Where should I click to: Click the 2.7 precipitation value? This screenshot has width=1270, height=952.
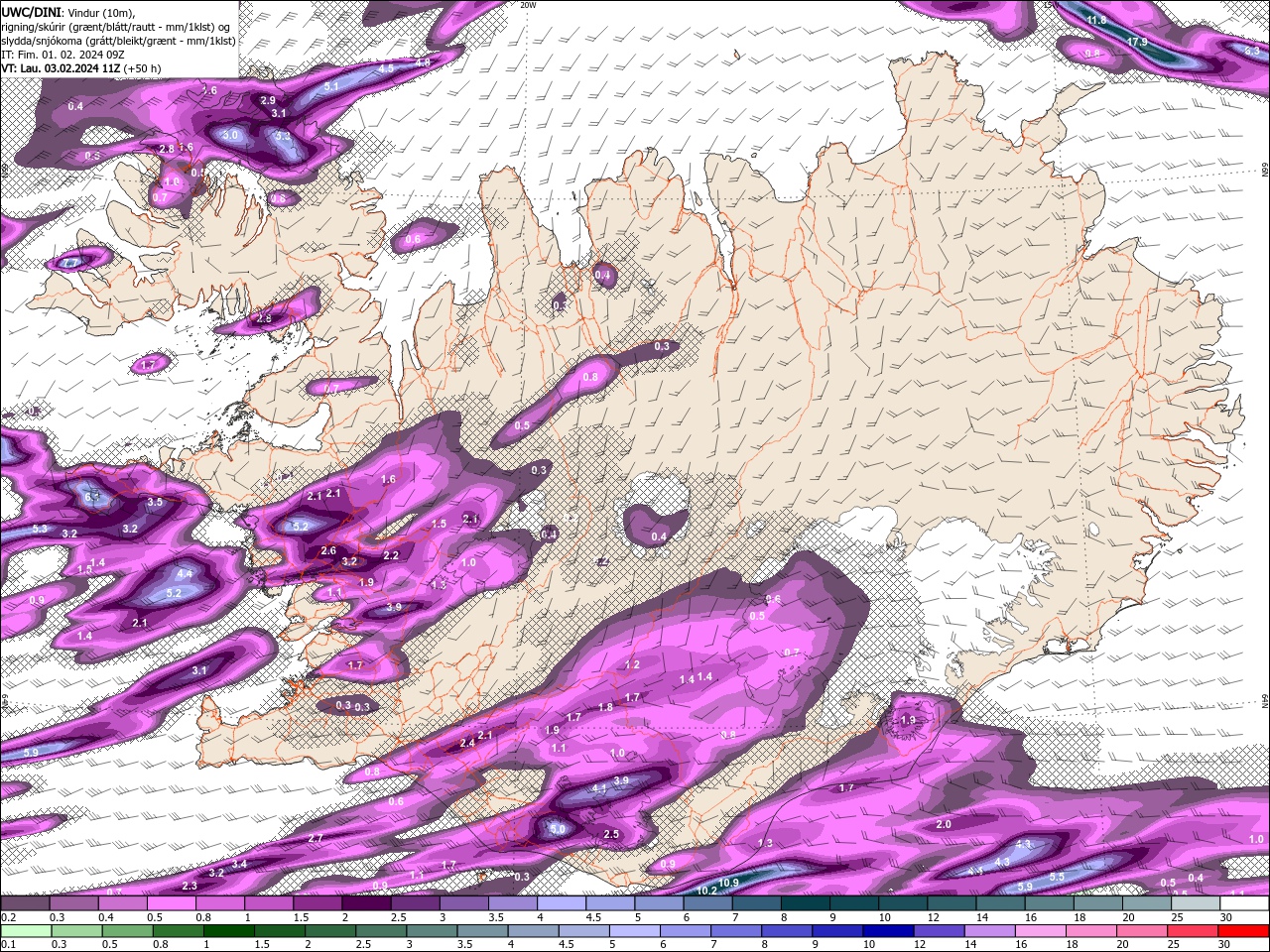316,839
